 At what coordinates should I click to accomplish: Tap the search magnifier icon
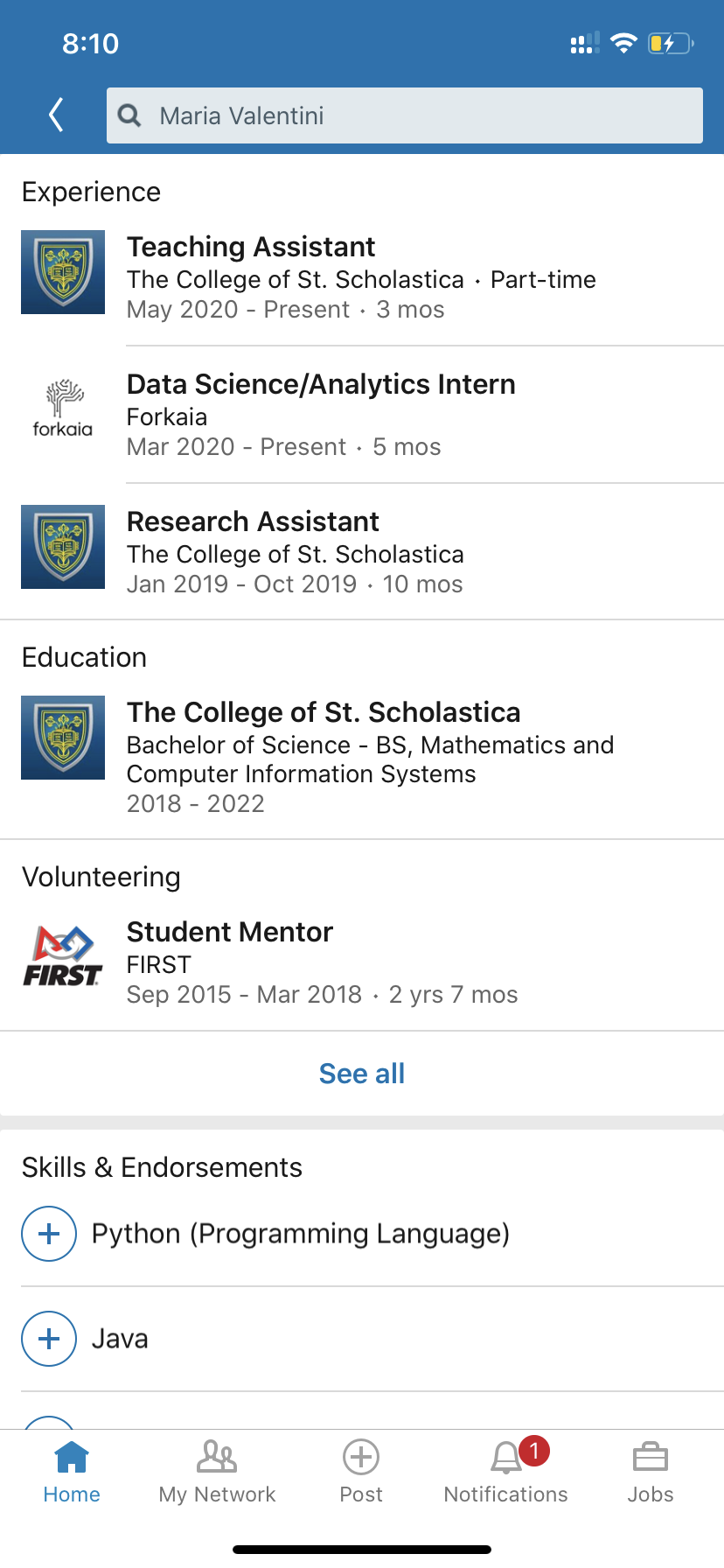tap(129, 115)
